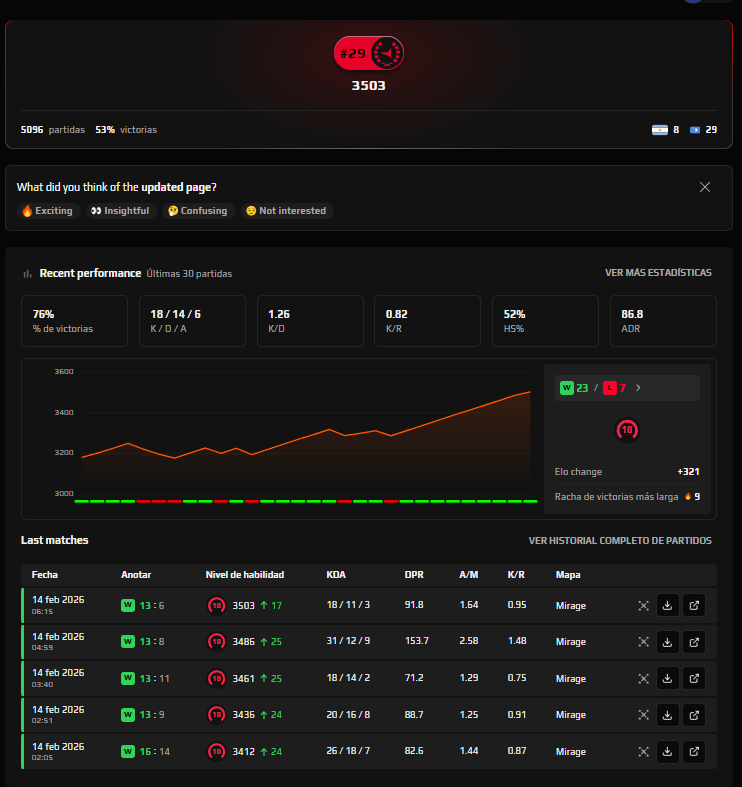Viewport: 742px width, 787px height.
Task: Open VER HISTORIAL COMPLETO DE PARTIDOS link
Action: coord(620,541)
